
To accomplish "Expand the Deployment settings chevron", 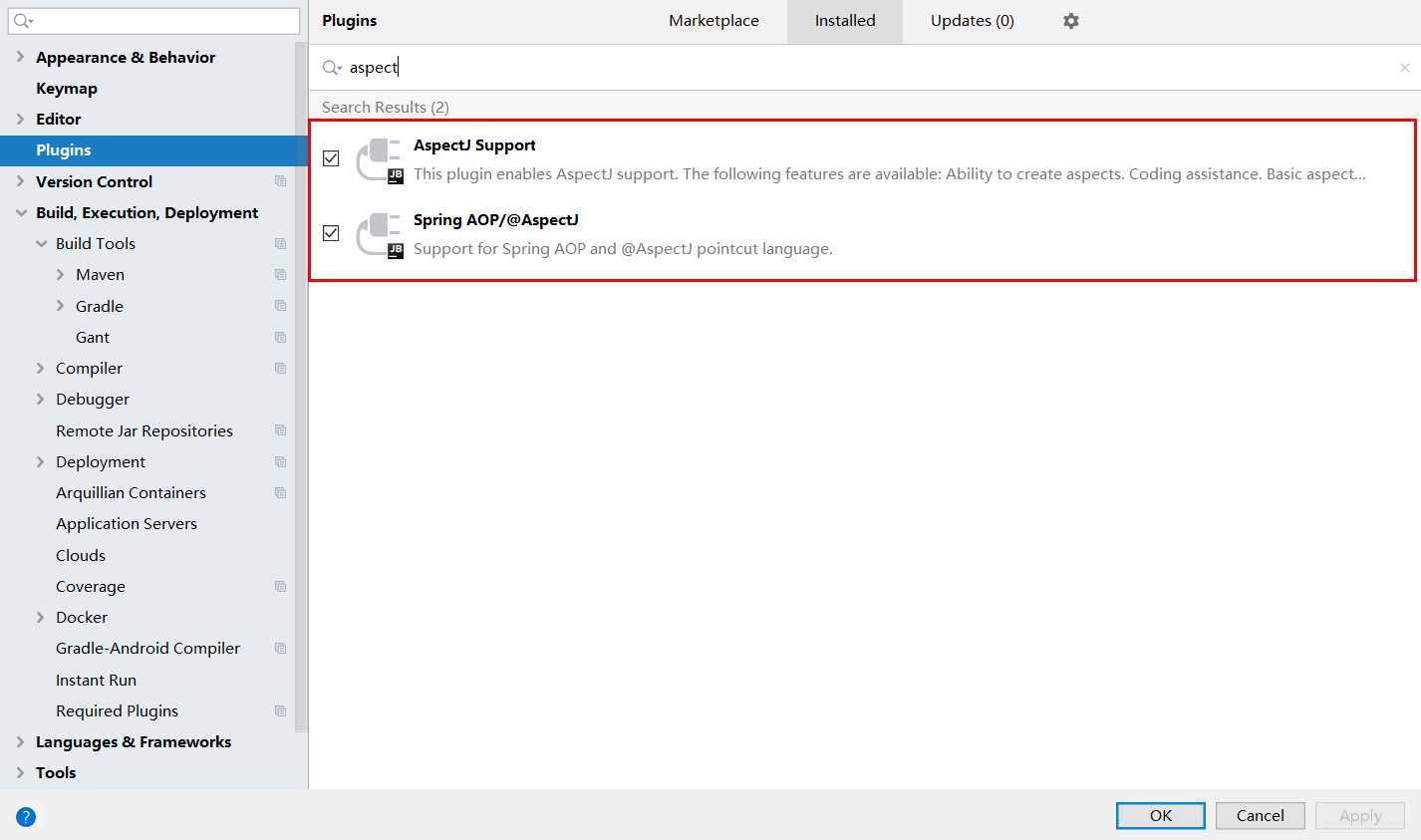I will pos(40,461).
